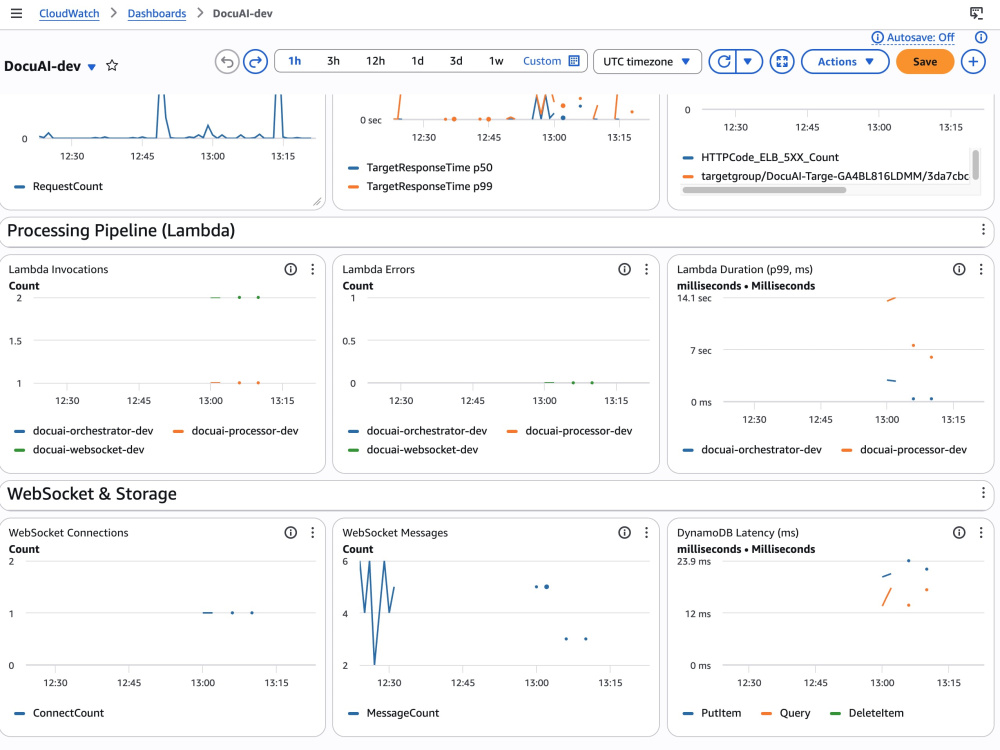Enter full screen mode
Screen dimensions: 1000x750
pos(782,62)
